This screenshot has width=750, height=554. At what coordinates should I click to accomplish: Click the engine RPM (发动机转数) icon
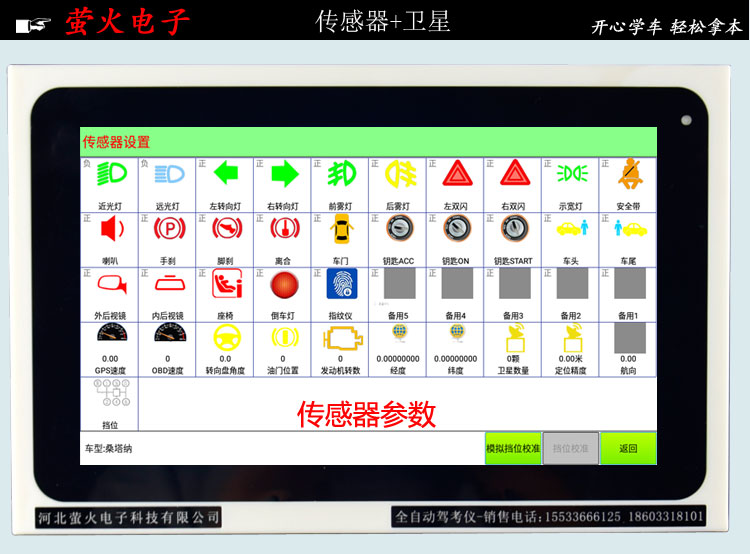click(341, 339)
